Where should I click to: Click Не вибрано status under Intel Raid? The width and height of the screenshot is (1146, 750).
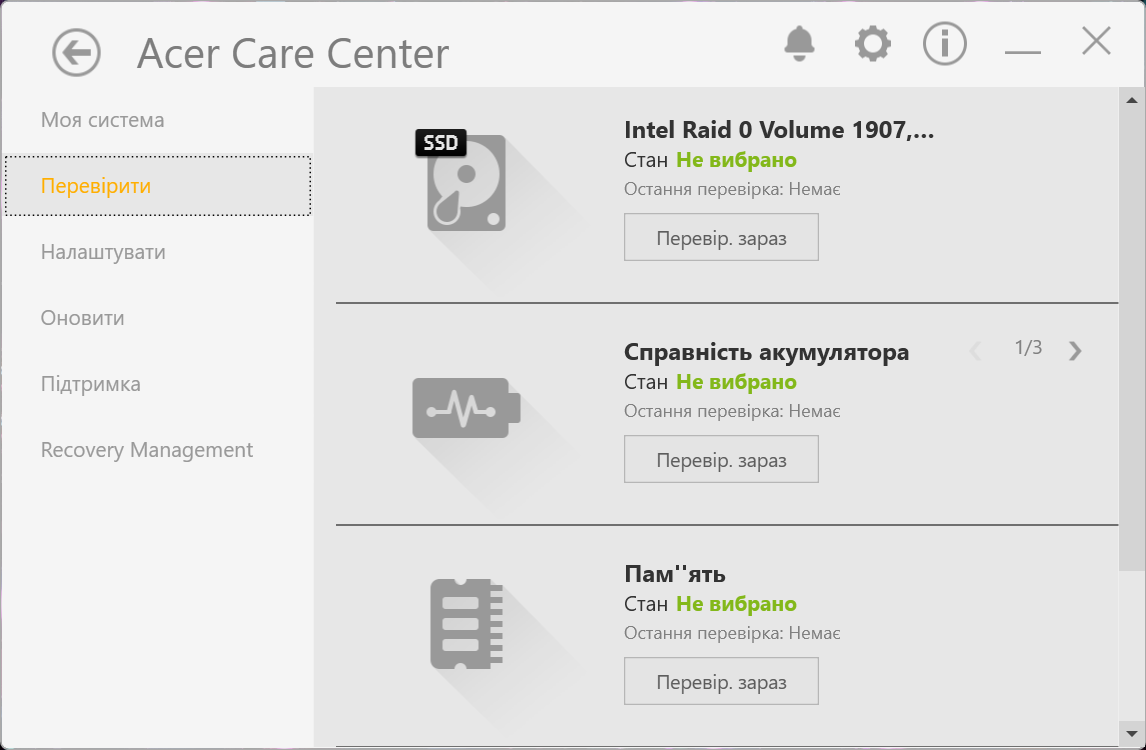(736, 160)
